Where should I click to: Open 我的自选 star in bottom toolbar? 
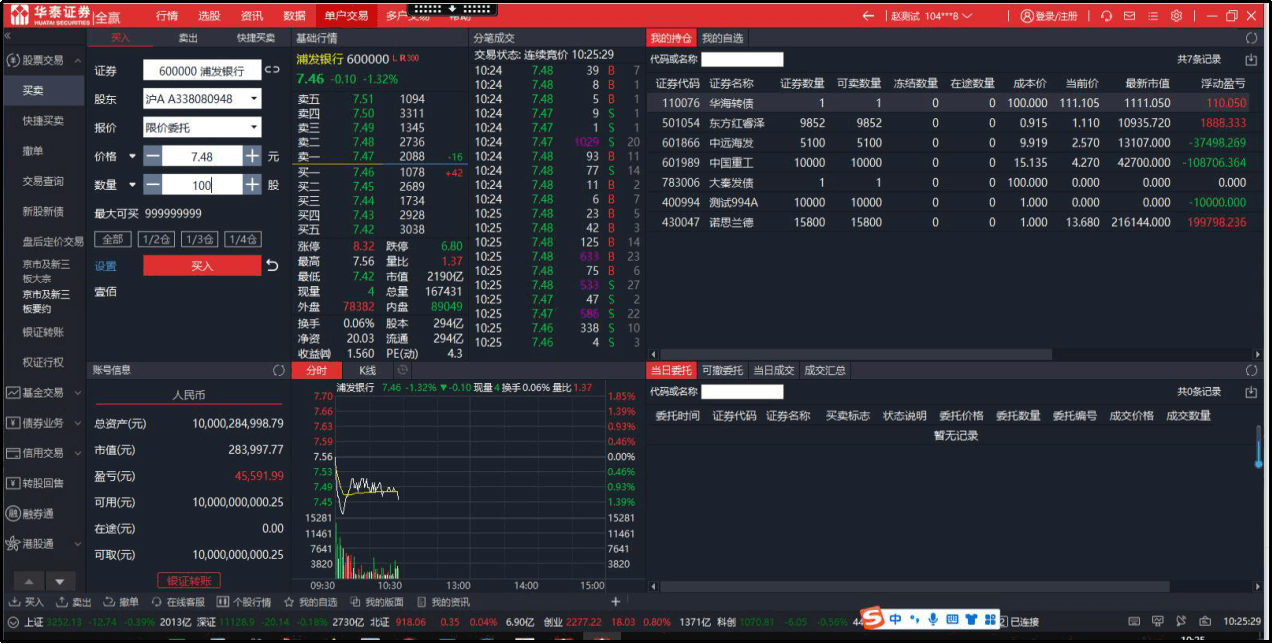tap(311, 602)
